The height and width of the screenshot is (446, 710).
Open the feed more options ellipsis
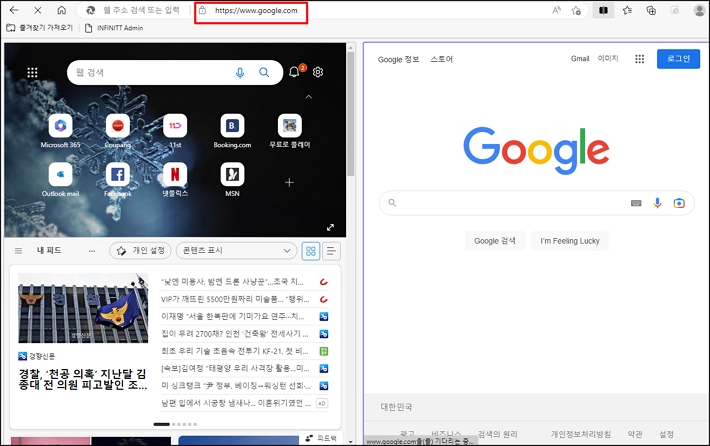pos(92,251)
